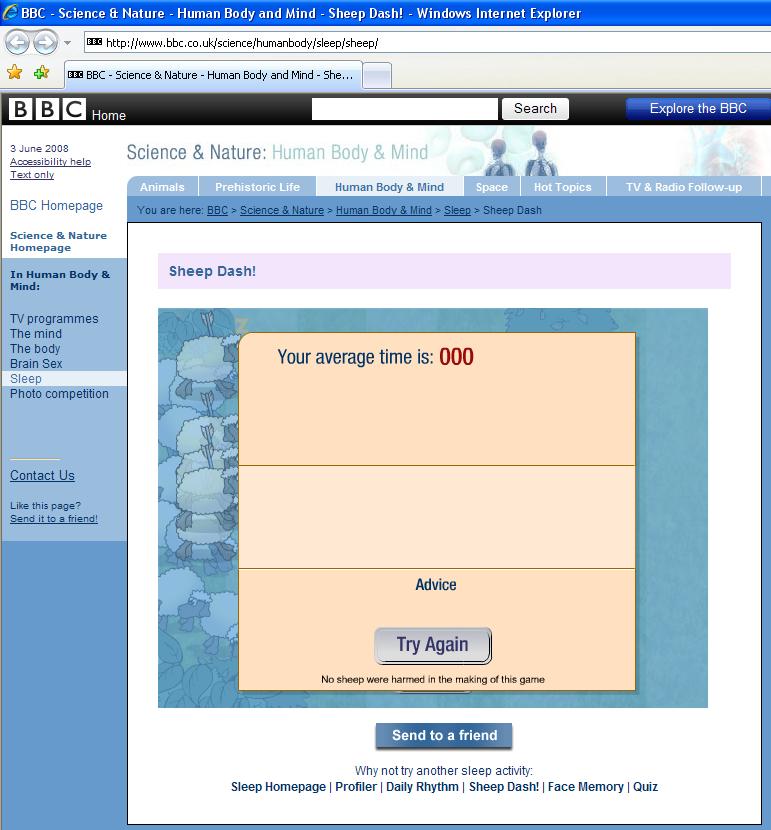The height and width of the screenshot is (830, 771).
Task: Switch to the Animals tab
Action: (162, 187)
